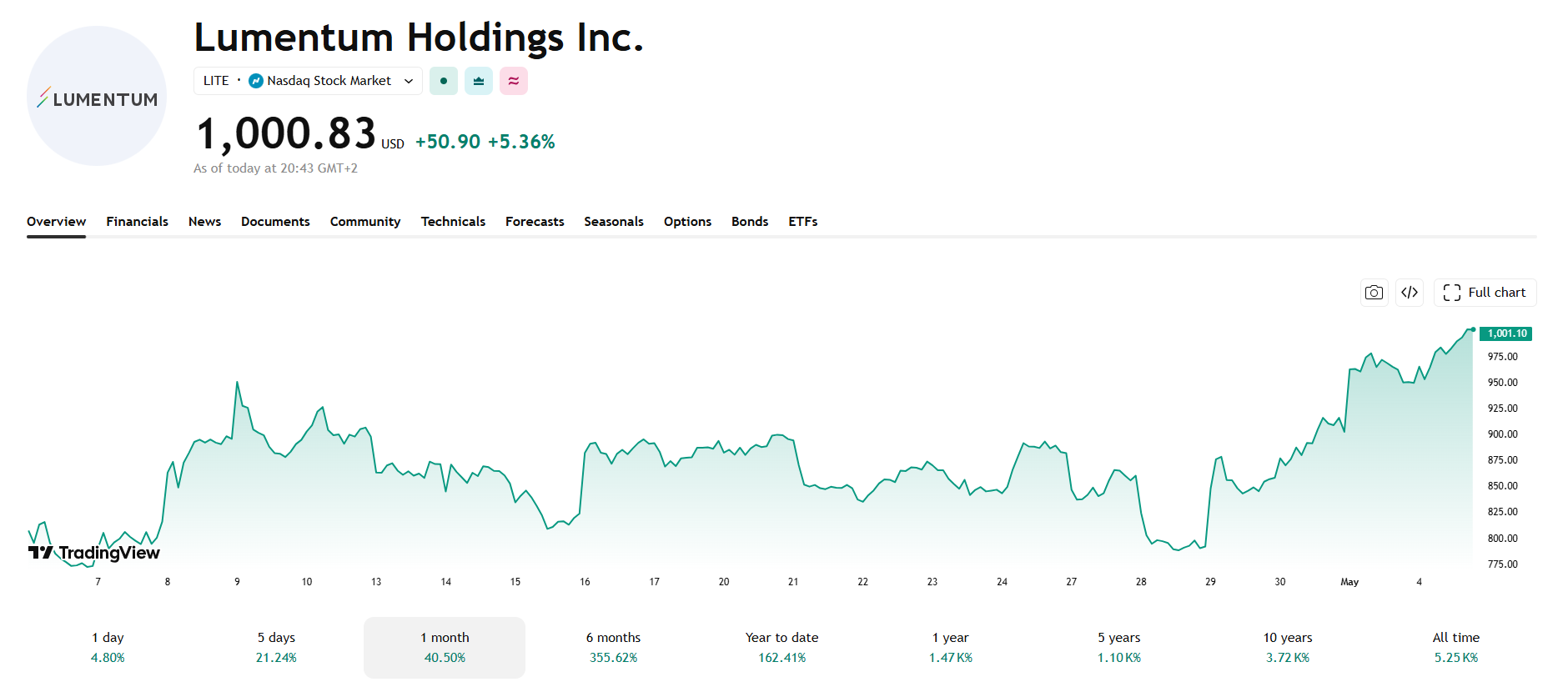Take a chart snapshot with the camera icon
Viewport: 1568px width, 682px height.
point(1374,293)
